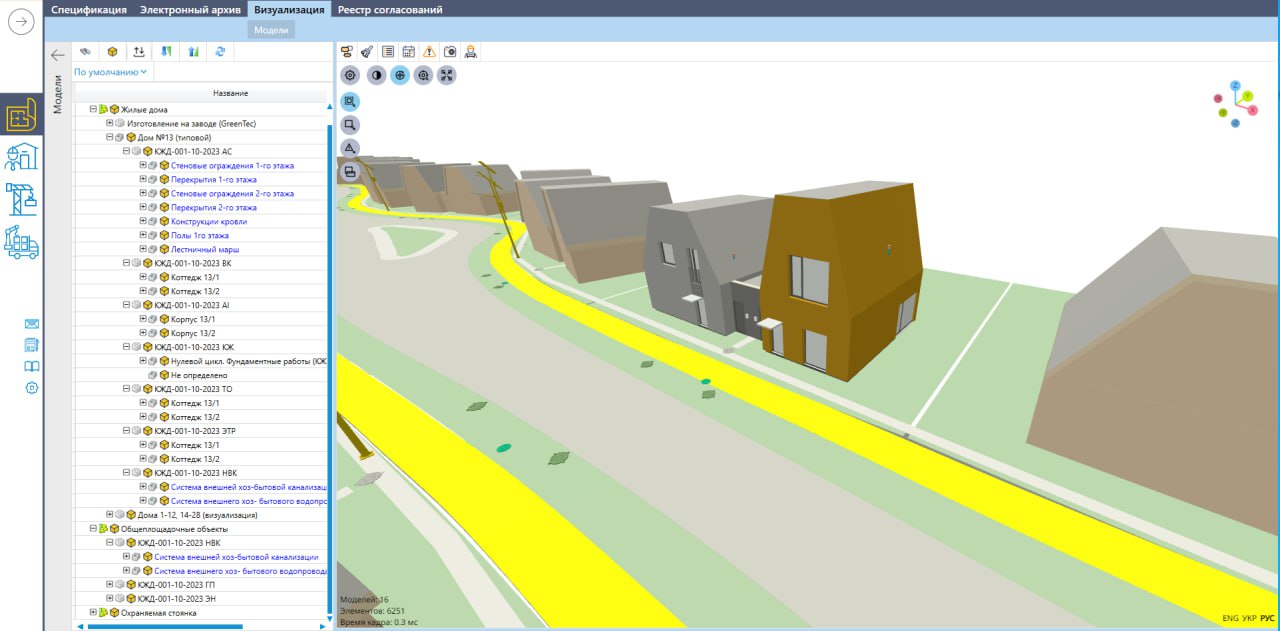Toggle visibility cube of Конструкции кровли
1280x631 pixels.
[x=163, y=221]
